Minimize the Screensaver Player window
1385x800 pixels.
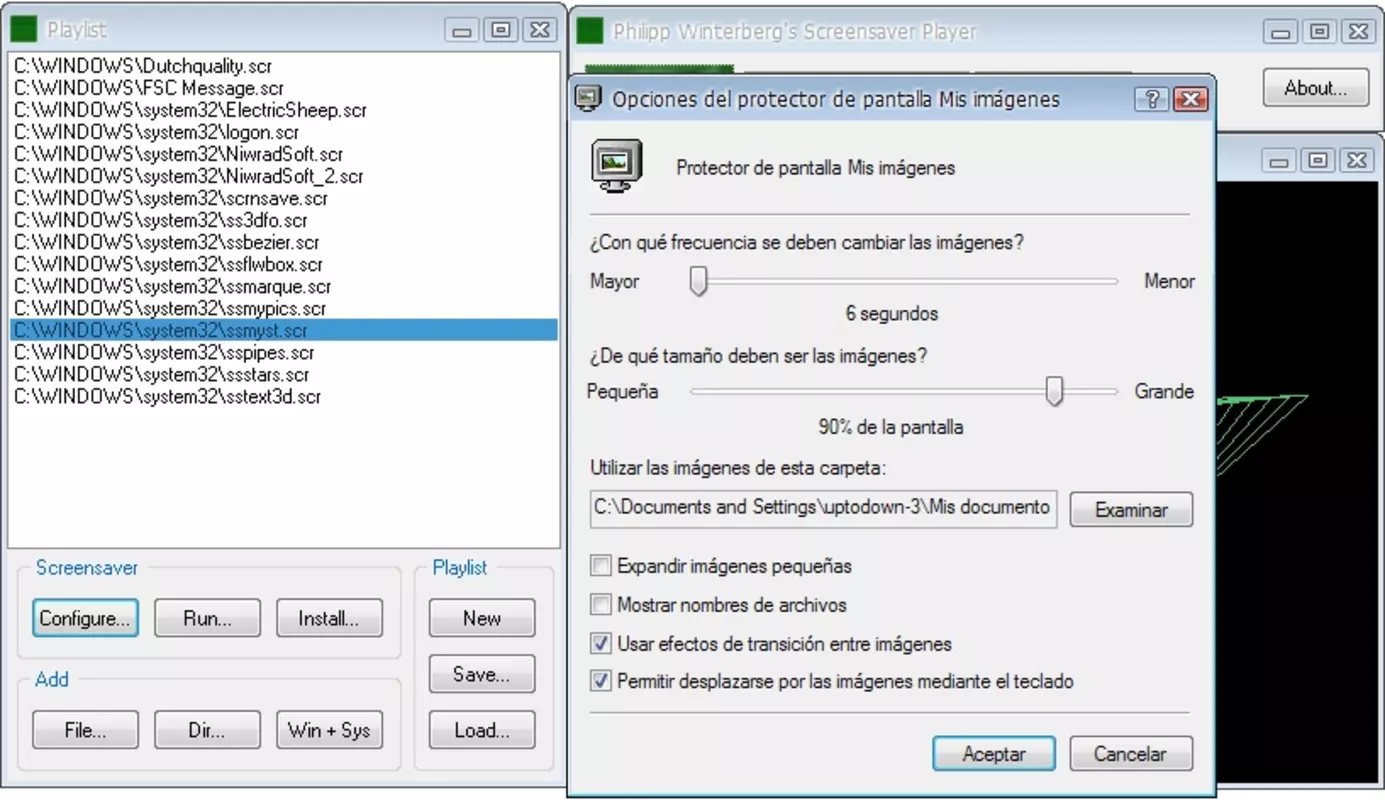[1280, 32]
